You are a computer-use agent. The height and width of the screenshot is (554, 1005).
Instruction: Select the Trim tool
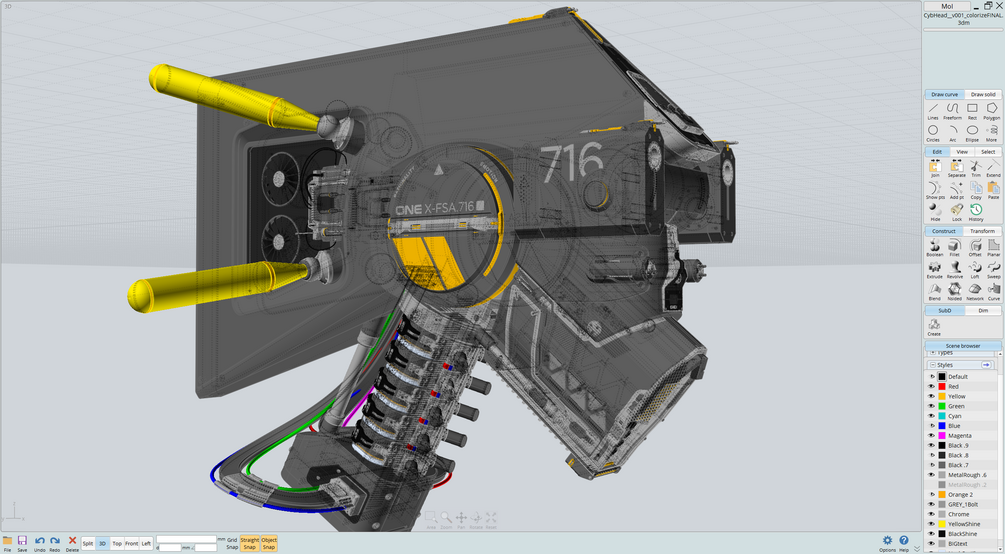pos(976,169)
